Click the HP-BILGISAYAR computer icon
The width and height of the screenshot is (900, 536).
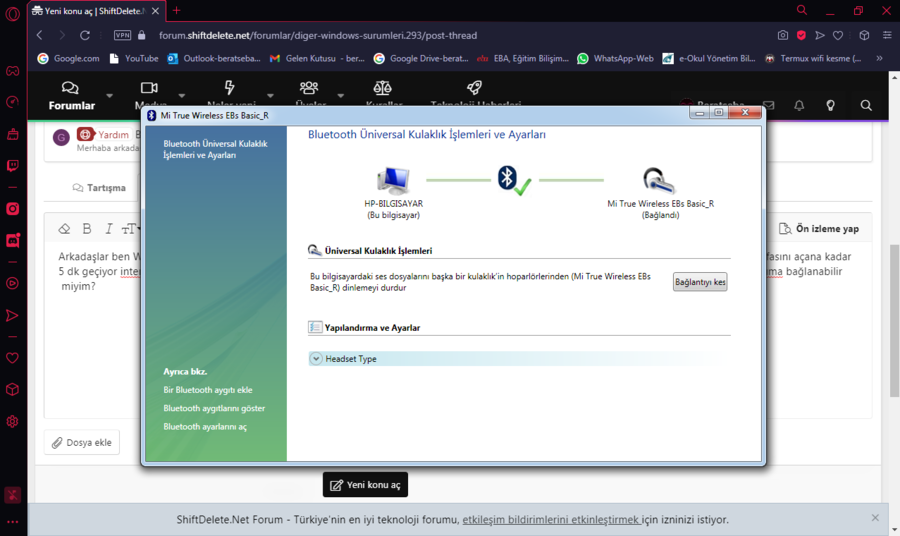(394, 180)
